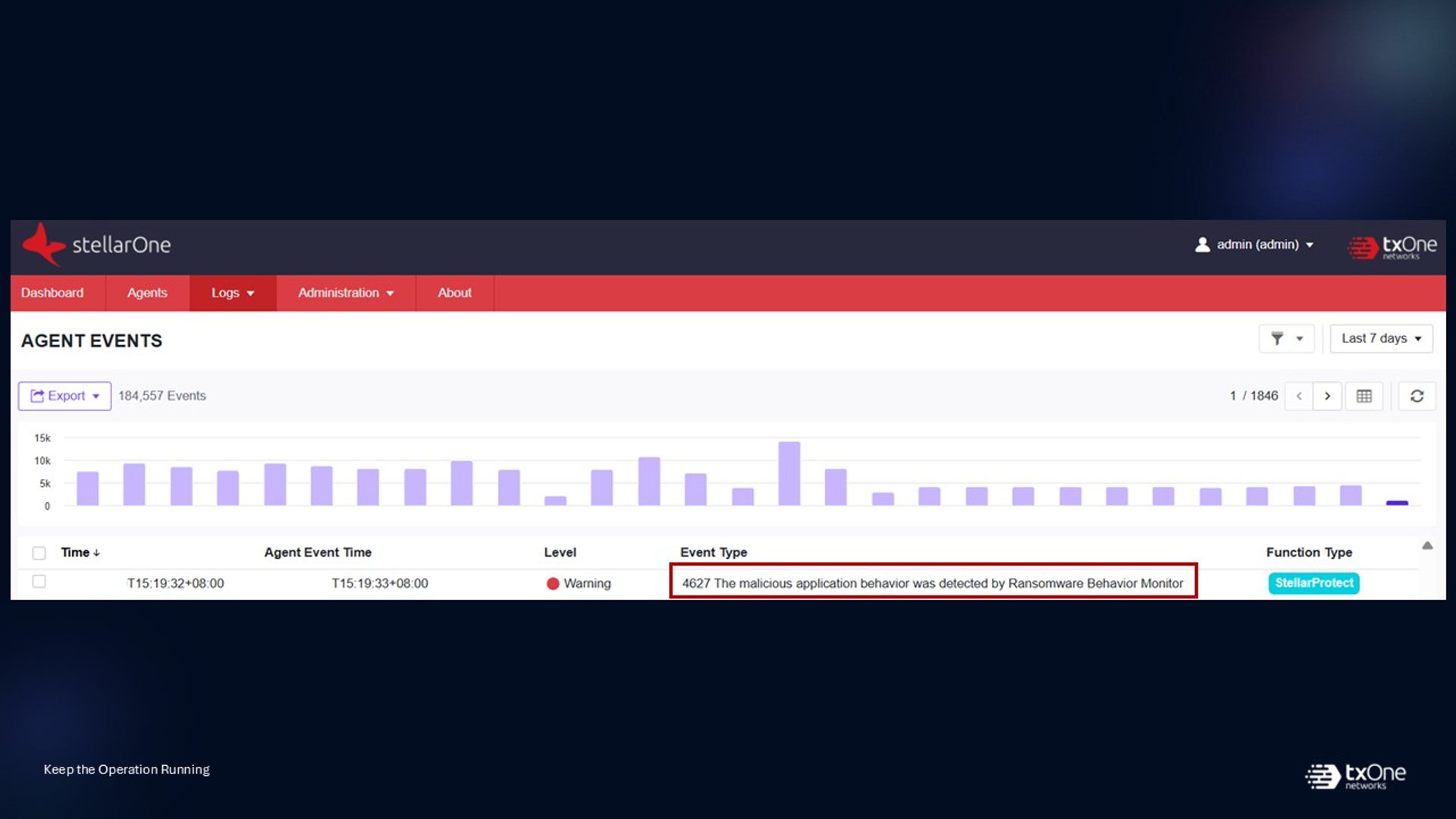1456x819 pixels.
Task: Change the Last 7 days time range
Action: (x=1381, y=338)
